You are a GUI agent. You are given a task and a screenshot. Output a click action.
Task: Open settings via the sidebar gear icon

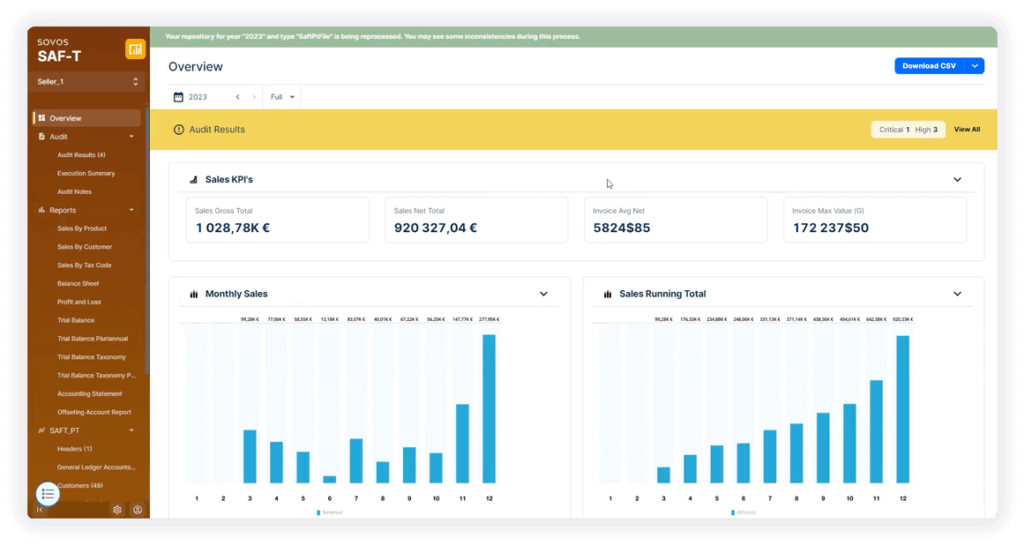pos(117,509)
